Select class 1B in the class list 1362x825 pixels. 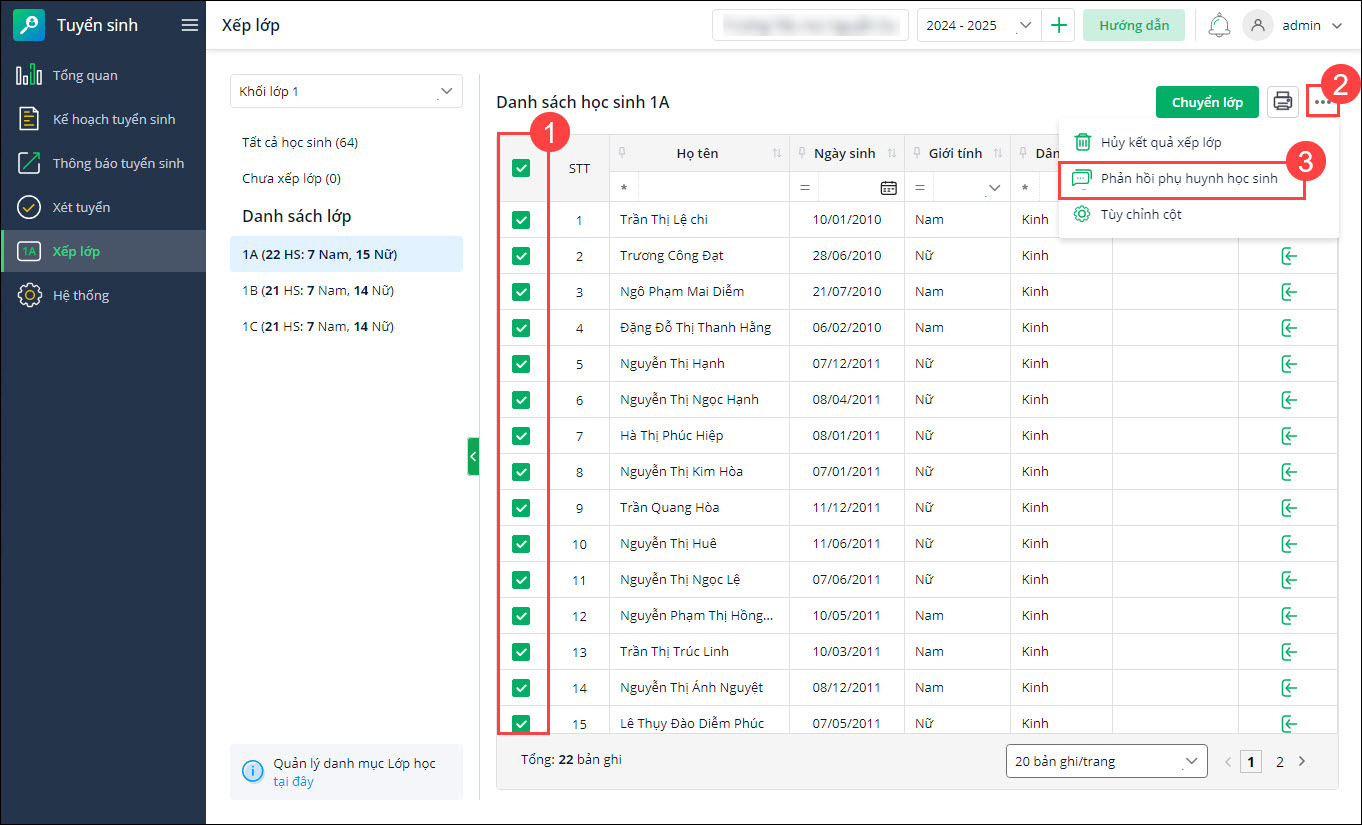point(346,290)
